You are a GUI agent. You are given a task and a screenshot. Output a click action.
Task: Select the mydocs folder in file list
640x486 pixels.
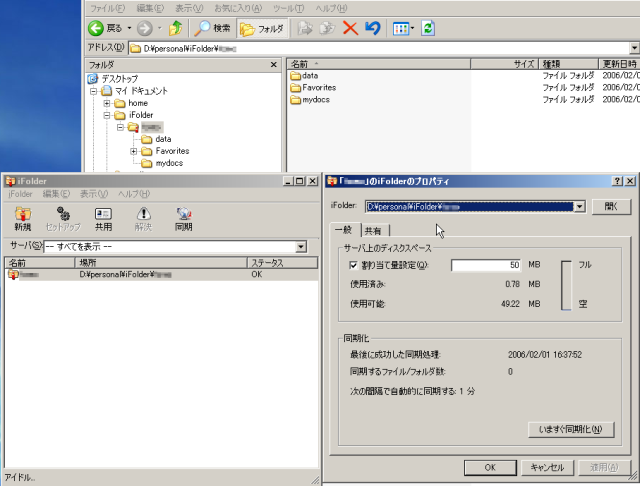[317, 100]
